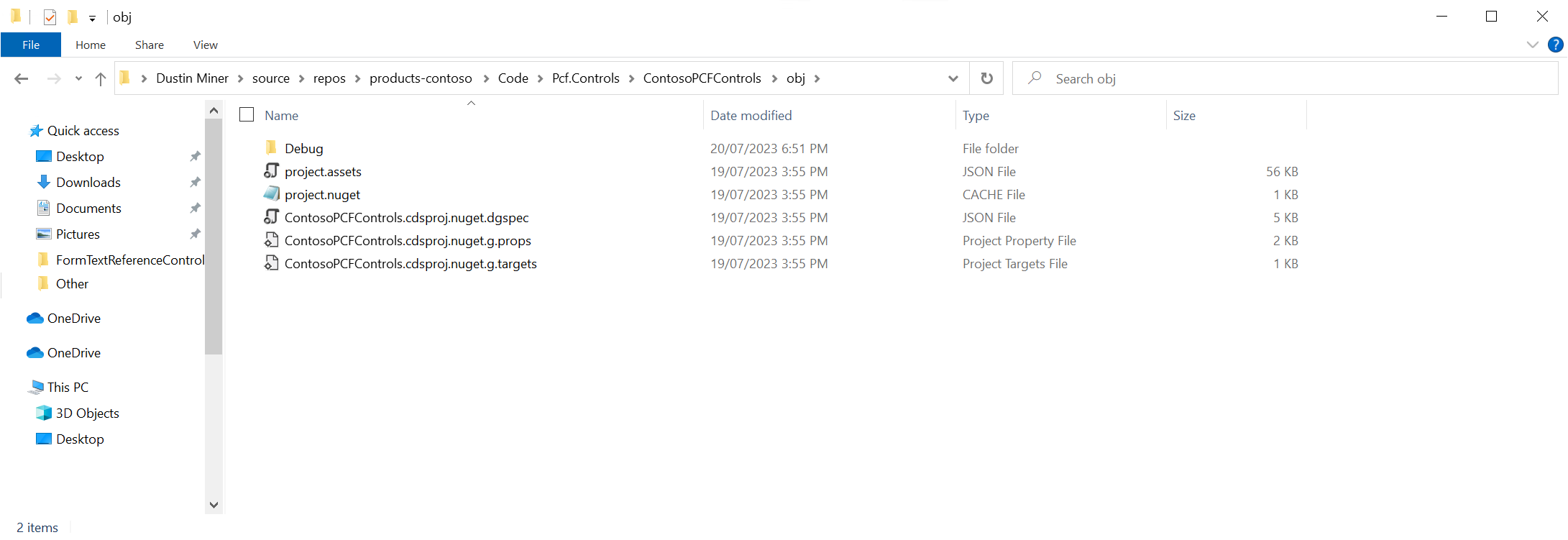Click the Up directory arrow
Image resolution: width=1568 pixels, height=540 pixels.
coord(101,78)
